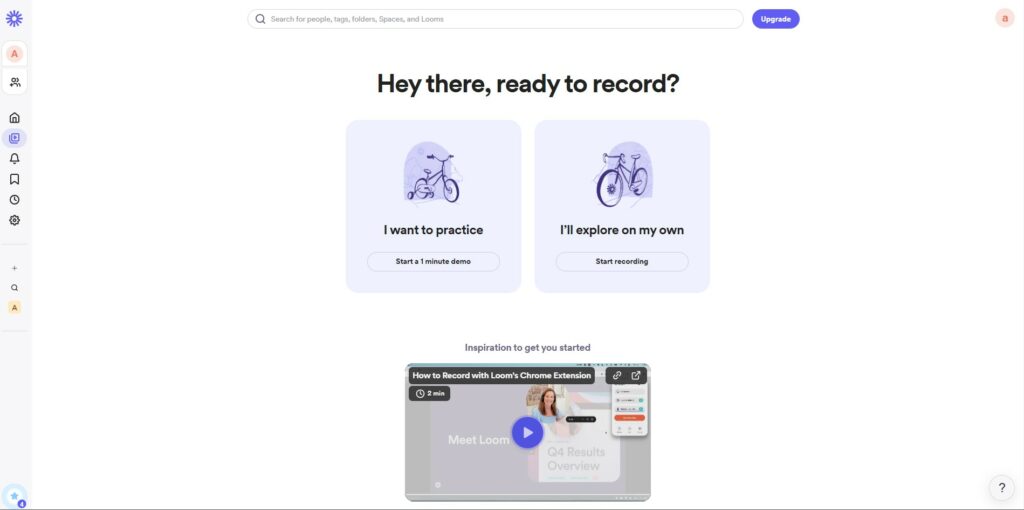Select the yellow A space icon

click(x=14, y=308)
